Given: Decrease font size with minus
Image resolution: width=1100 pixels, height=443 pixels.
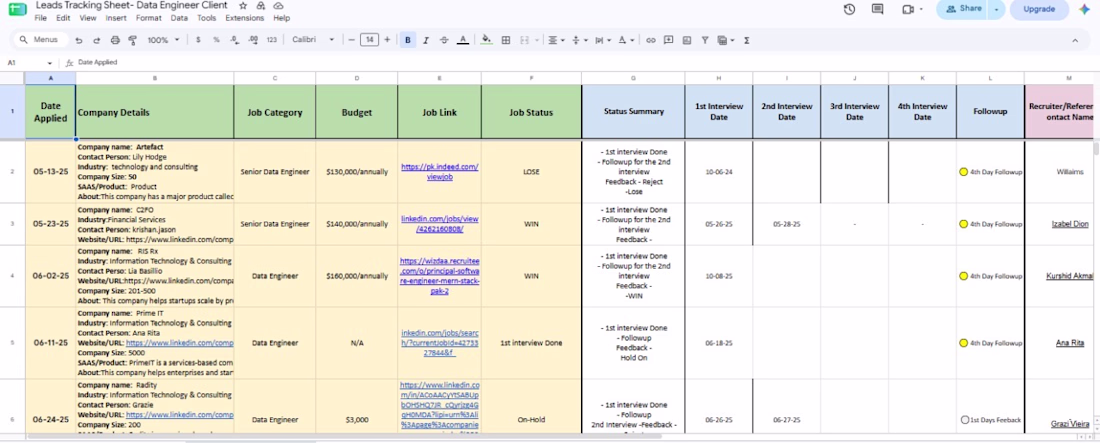Looking at the screenshot, I should tap(351, 40).
